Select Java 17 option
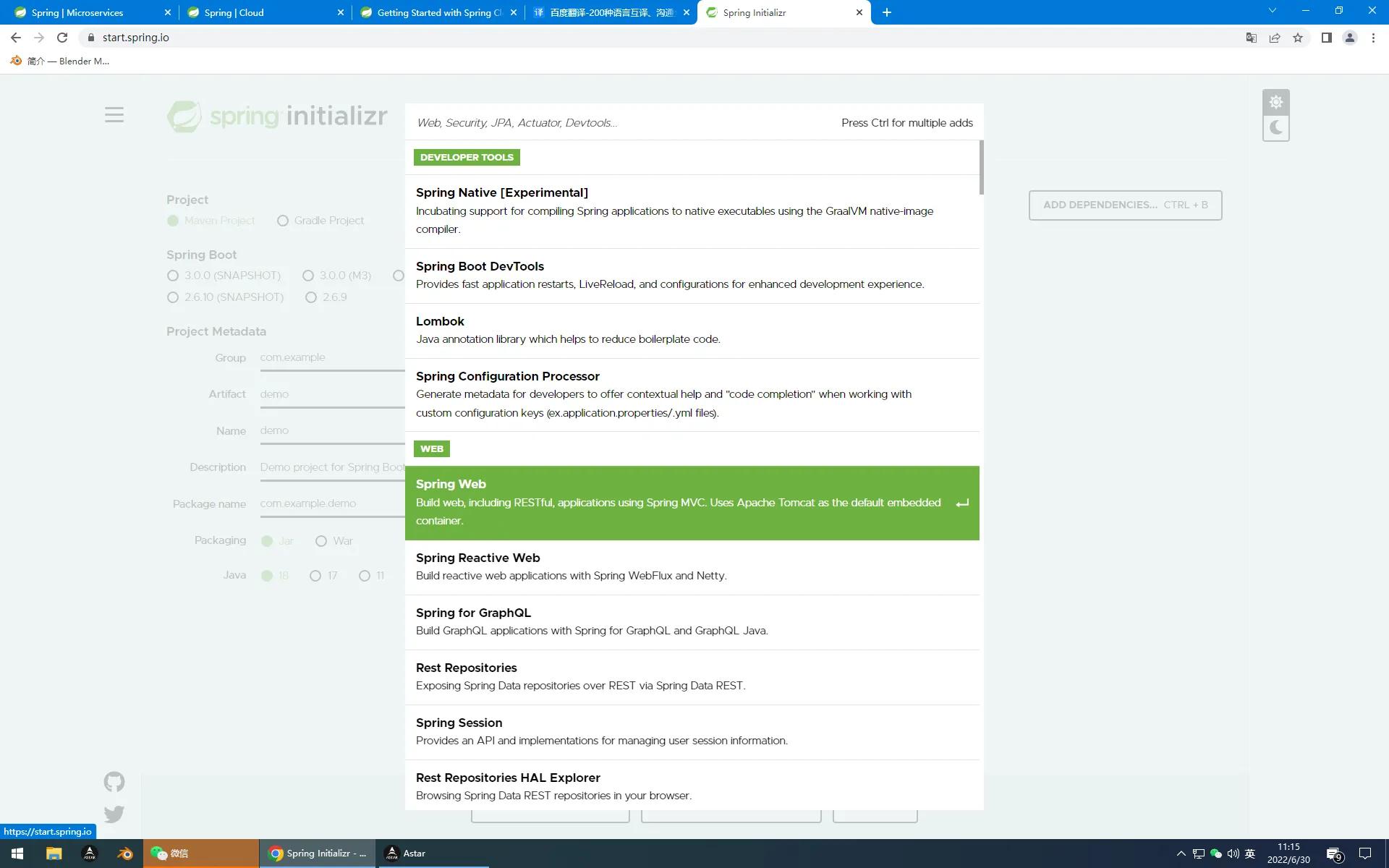This screenshot has width=1389, height=868. coord(315,576)
